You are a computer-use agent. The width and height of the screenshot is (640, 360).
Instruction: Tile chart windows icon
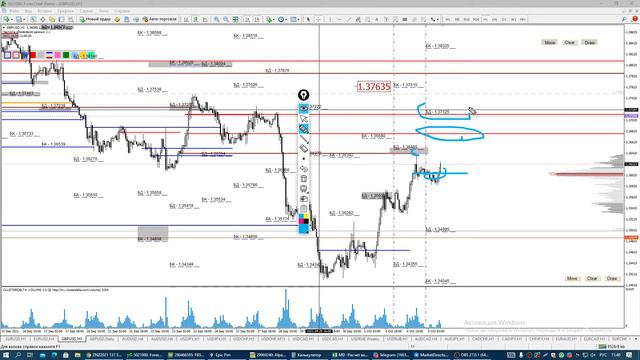point(236,19)
